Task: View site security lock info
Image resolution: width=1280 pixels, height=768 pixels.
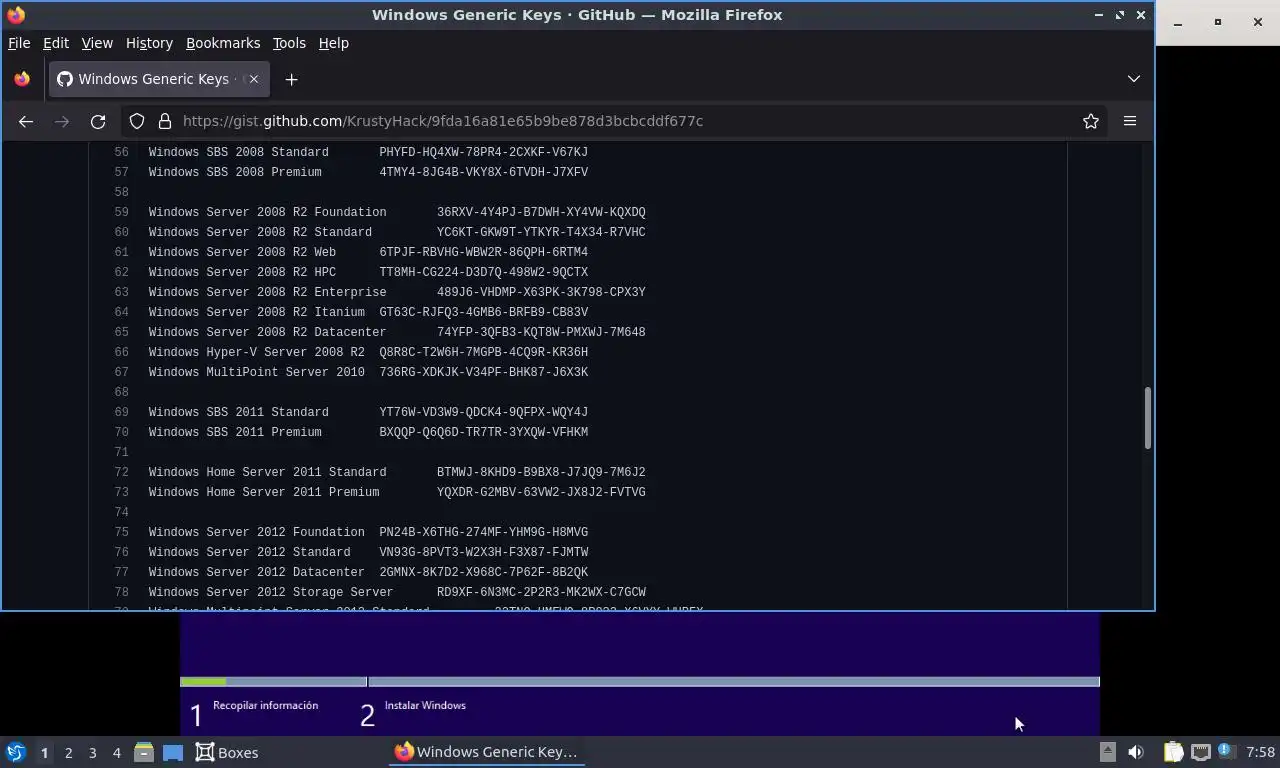Action: [165, 121]
